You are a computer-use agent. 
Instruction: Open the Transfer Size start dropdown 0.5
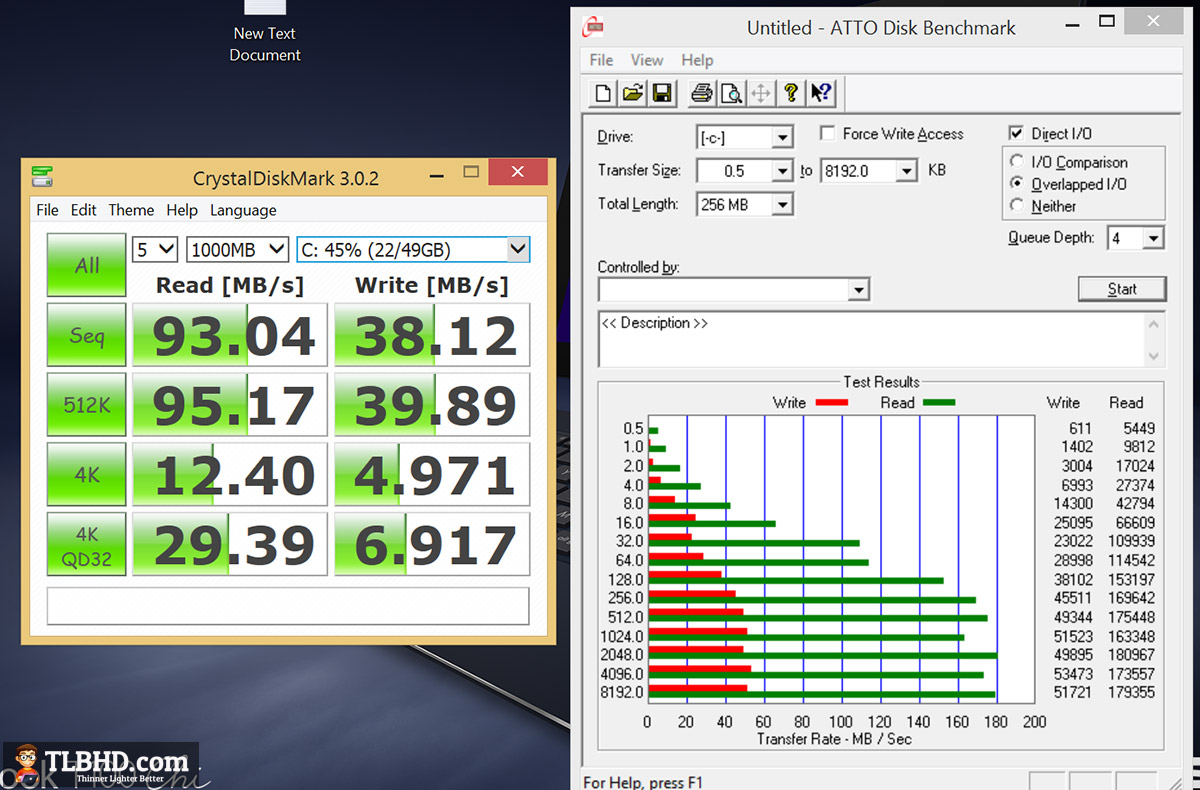point(783,171)
